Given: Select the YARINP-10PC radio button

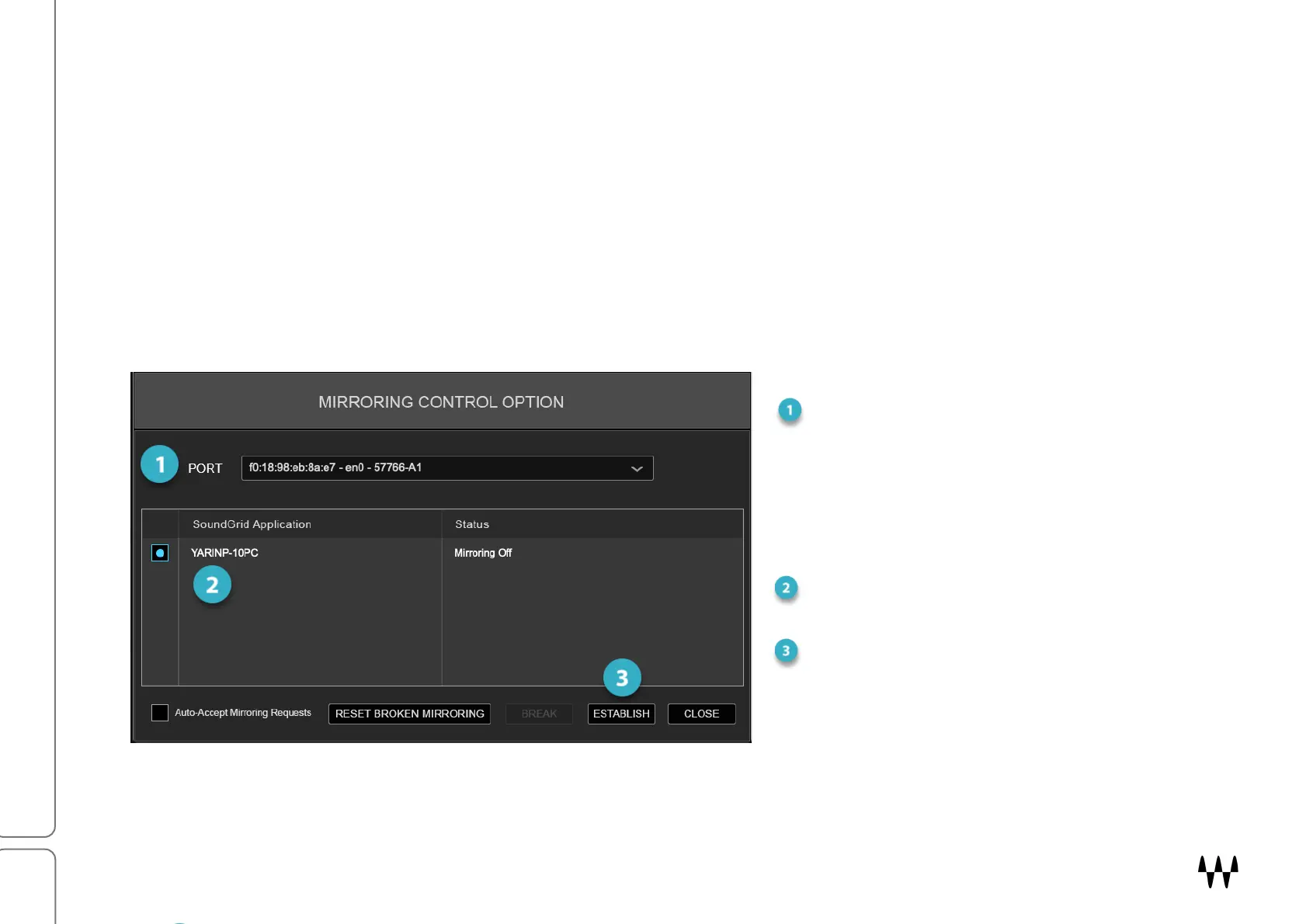Looking at the screenshot, I should click(x=160, y=553).
